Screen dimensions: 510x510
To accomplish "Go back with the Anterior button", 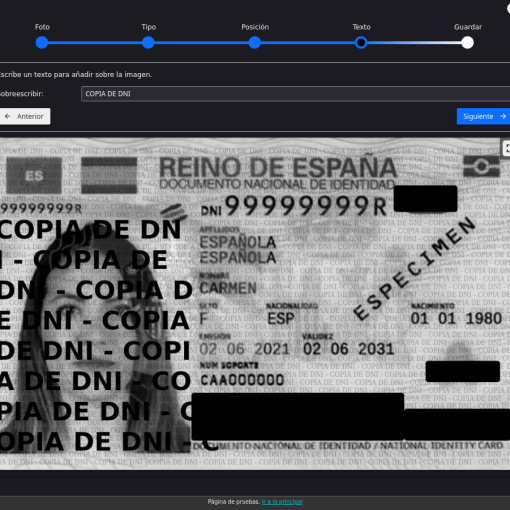I will click(24, 116).
